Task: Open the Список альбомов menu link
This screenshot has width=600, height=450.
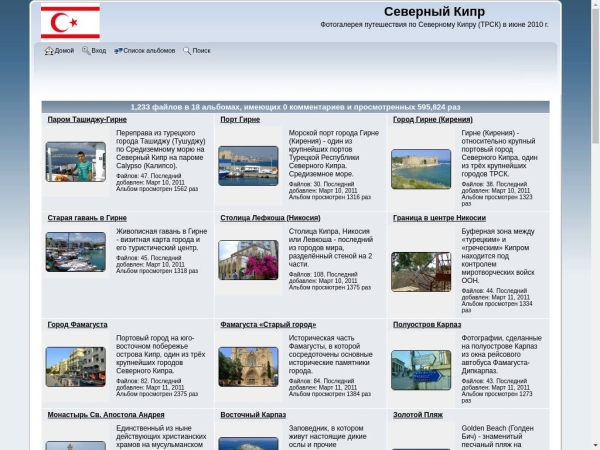Action: [149, 51]
